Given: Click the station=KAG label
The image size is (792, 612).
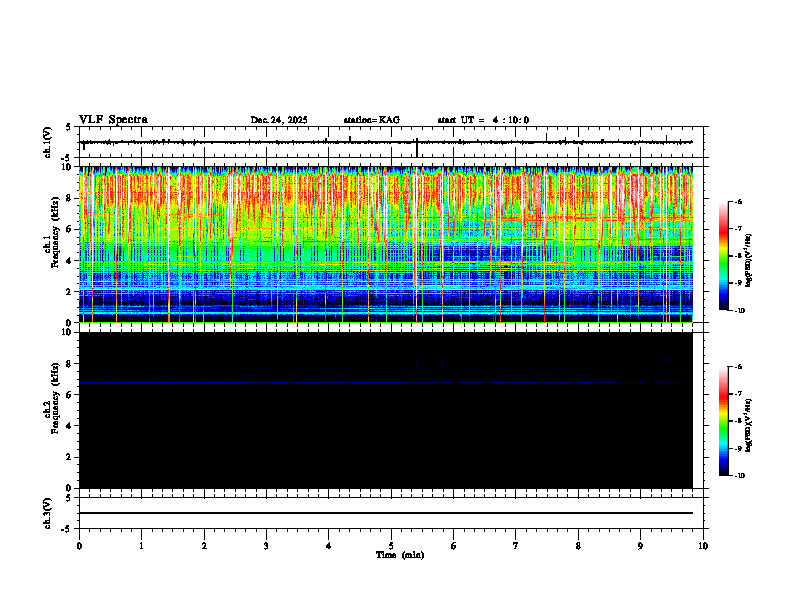Looking at the screenshot, I should [x=371, y=120].
